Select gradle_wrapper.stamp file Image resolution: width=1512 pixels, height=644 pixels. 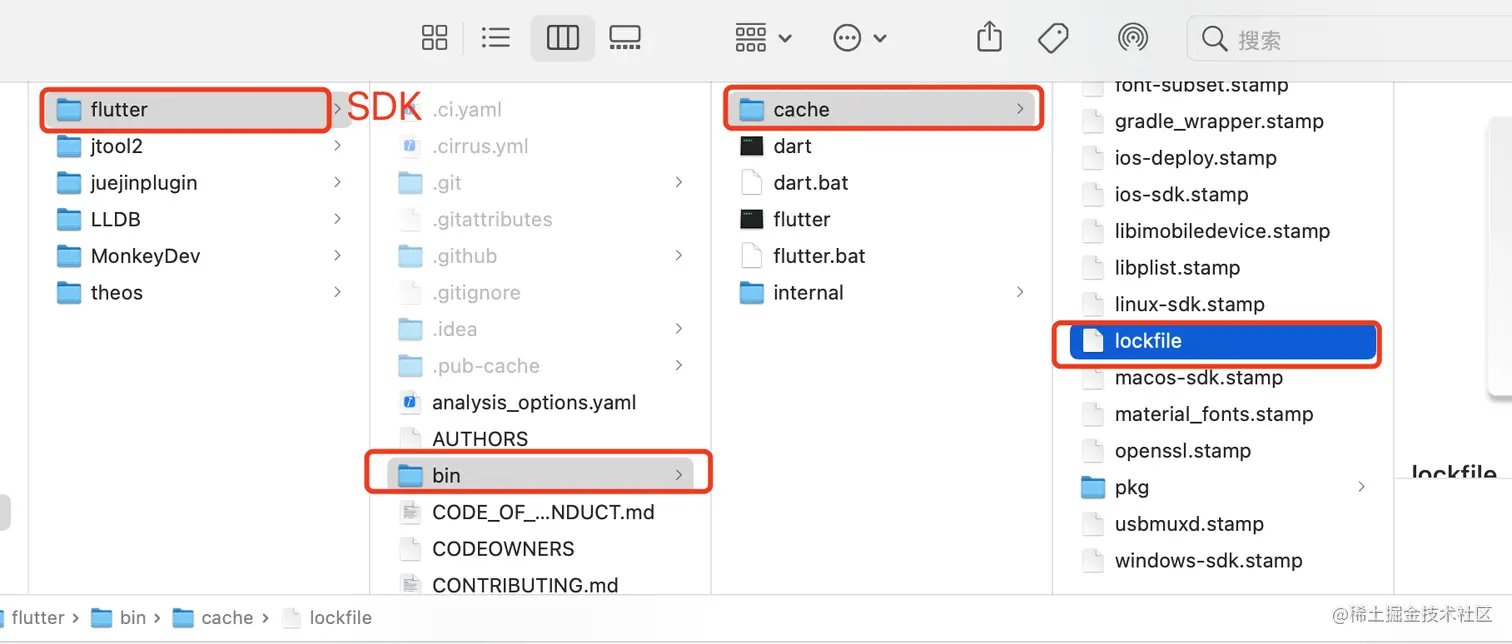click(x=1223, y=121)
